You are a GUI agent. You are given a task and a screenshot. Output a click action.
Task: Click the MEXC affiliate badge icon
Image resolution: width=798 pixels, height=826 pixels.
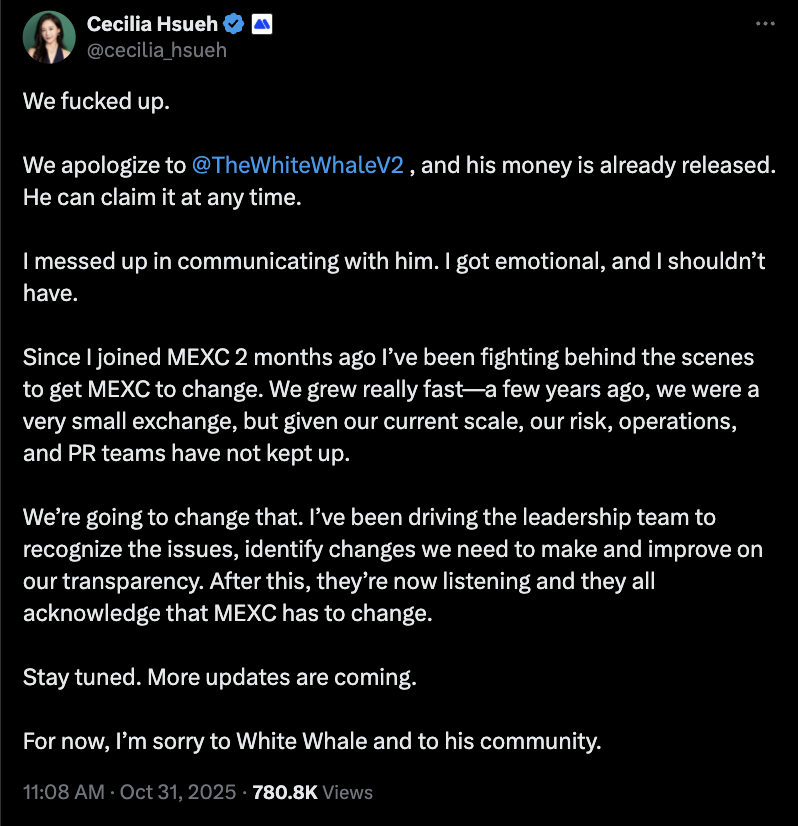point(263,23)
